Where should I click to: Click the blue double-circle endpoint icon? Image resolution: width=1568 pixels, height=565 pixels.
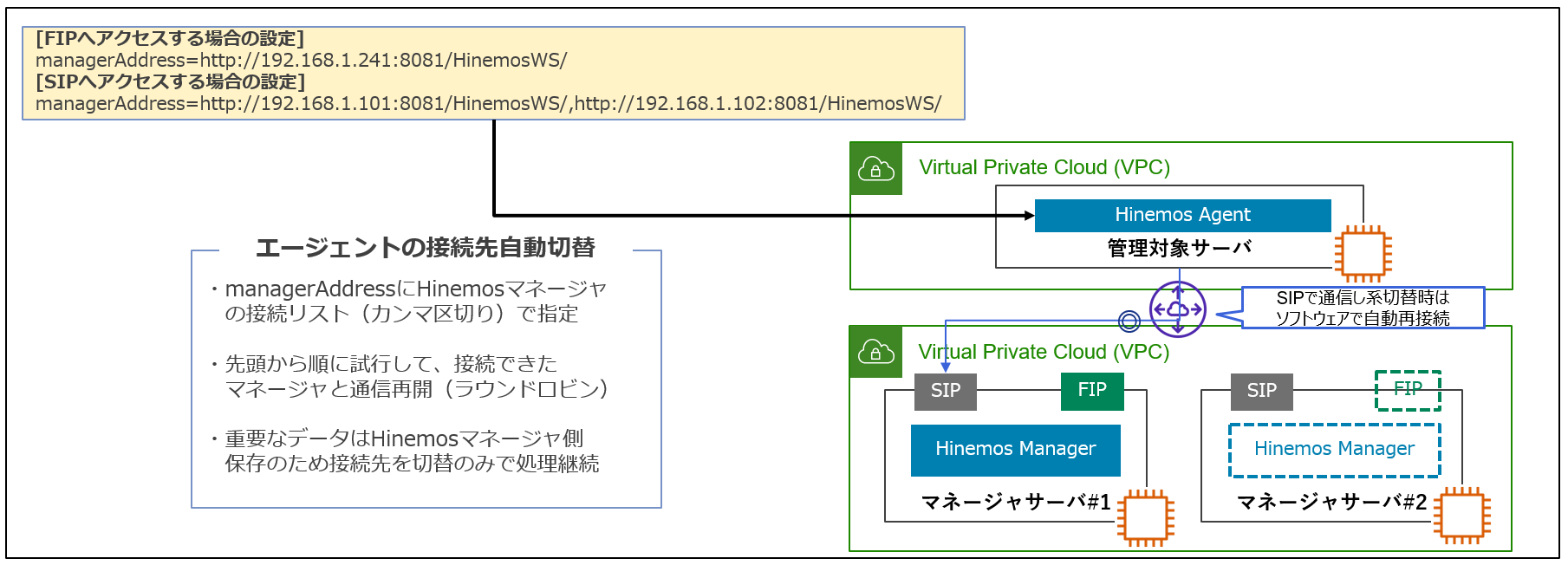click(x=1129, y=321)
